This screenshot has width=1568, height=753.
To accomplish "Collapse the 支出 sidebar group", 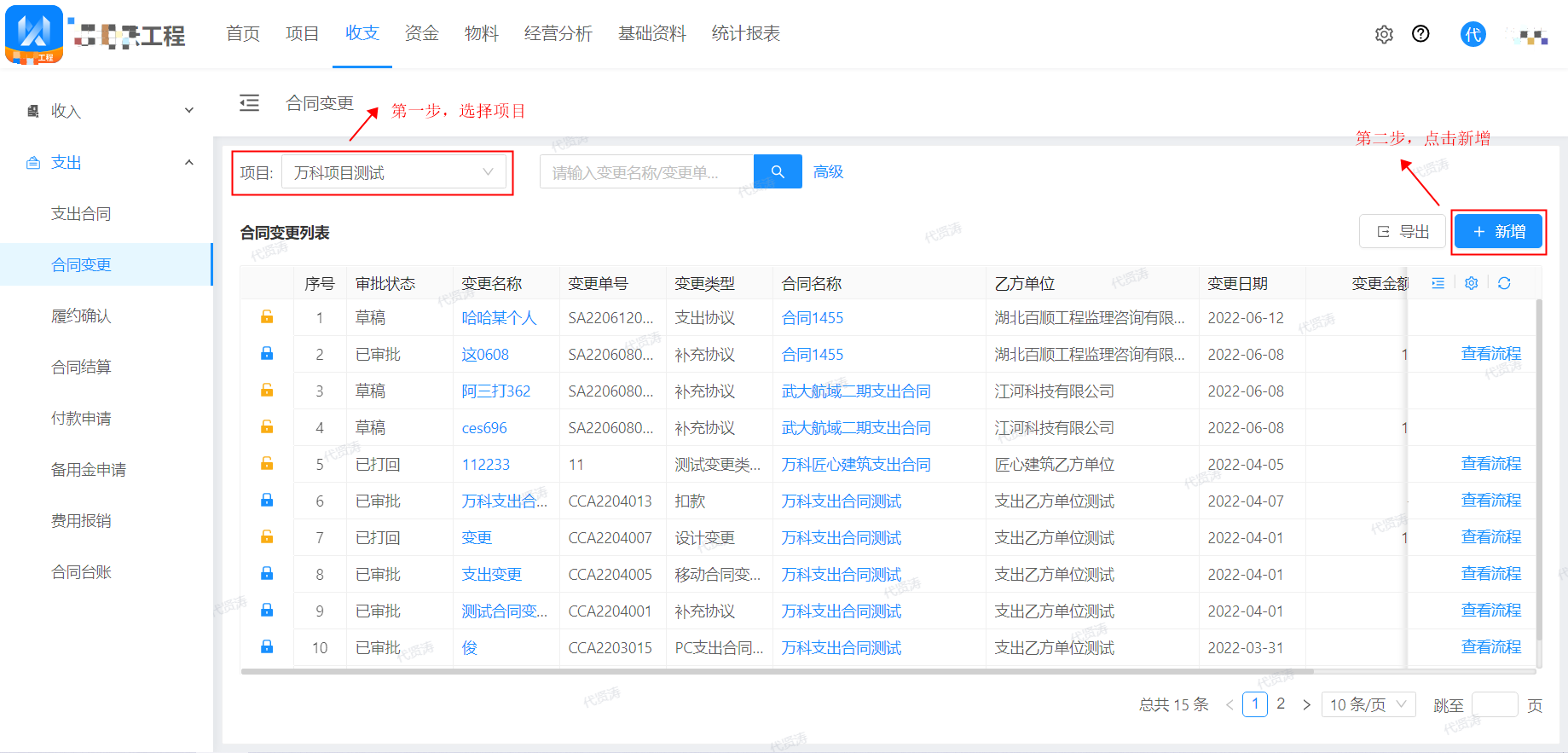I will (x=107, y=162).
